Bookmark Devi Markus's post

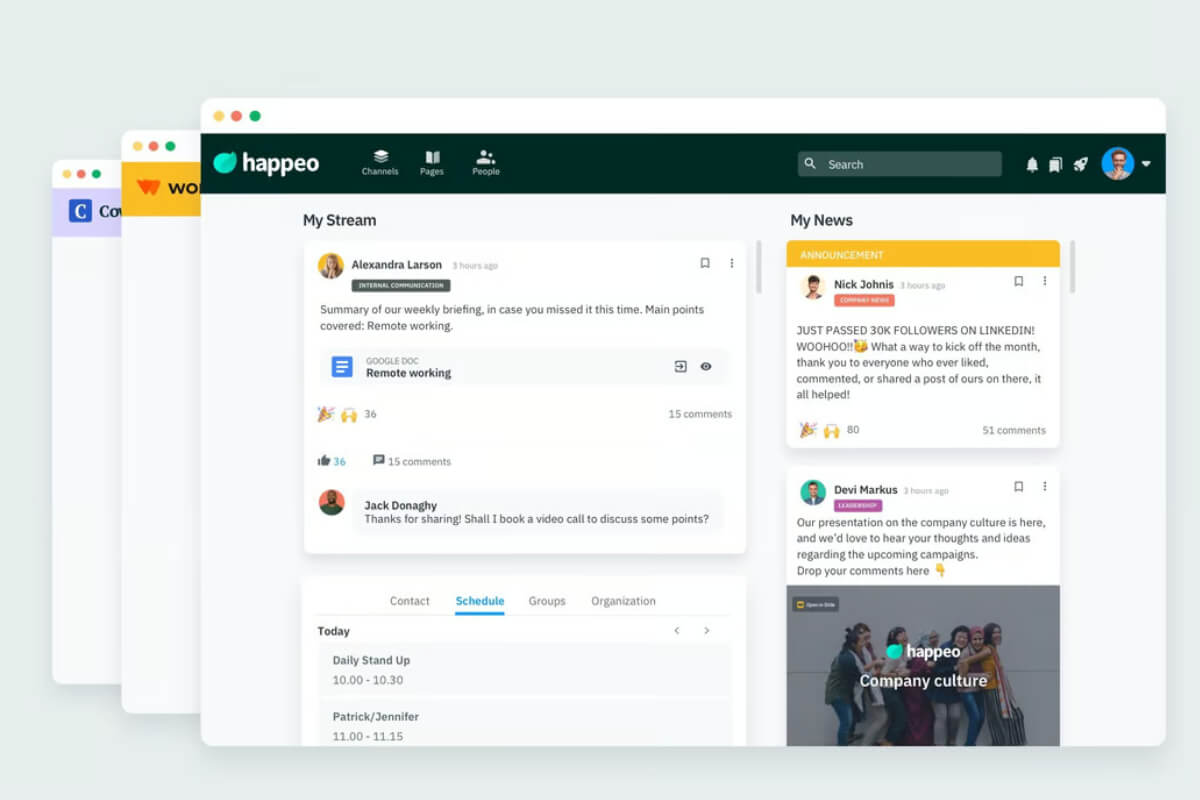(x=1019, y=486)
